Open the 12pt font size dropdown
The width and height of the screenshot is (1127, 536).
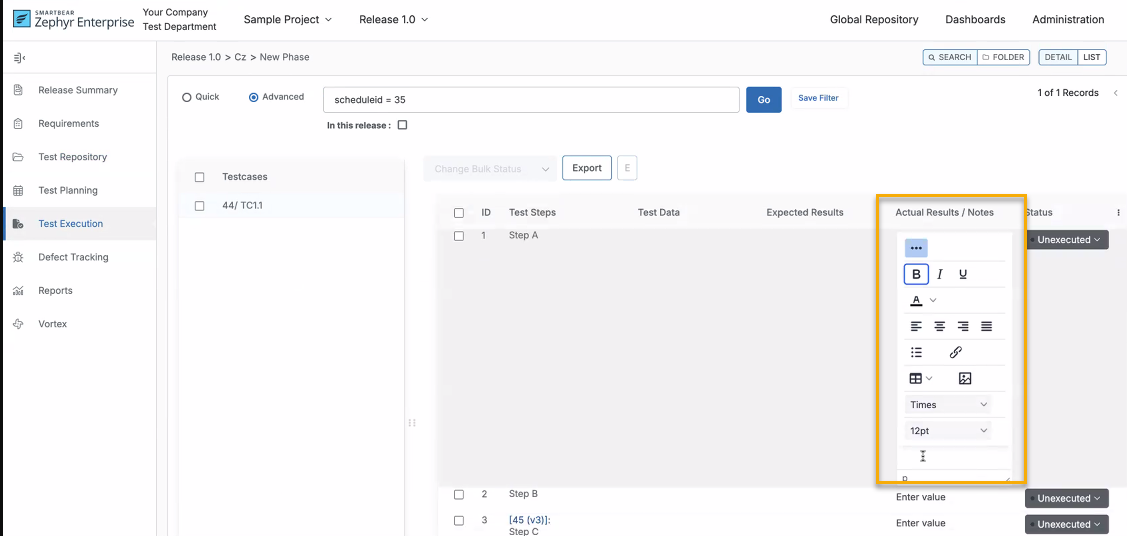[948, 431]
